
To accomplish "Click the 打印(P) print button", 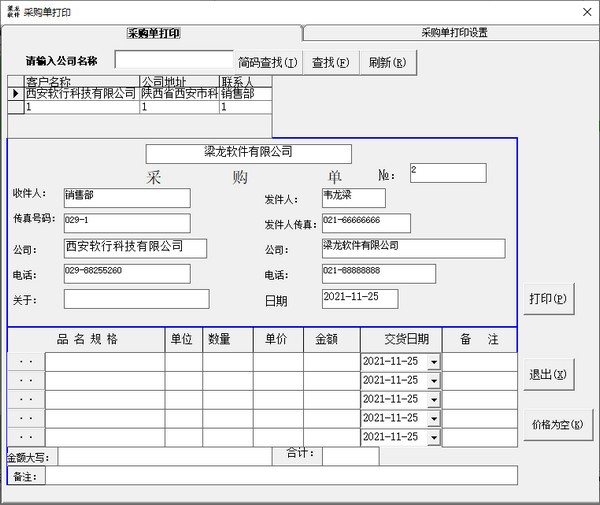I will coord(548,298).
